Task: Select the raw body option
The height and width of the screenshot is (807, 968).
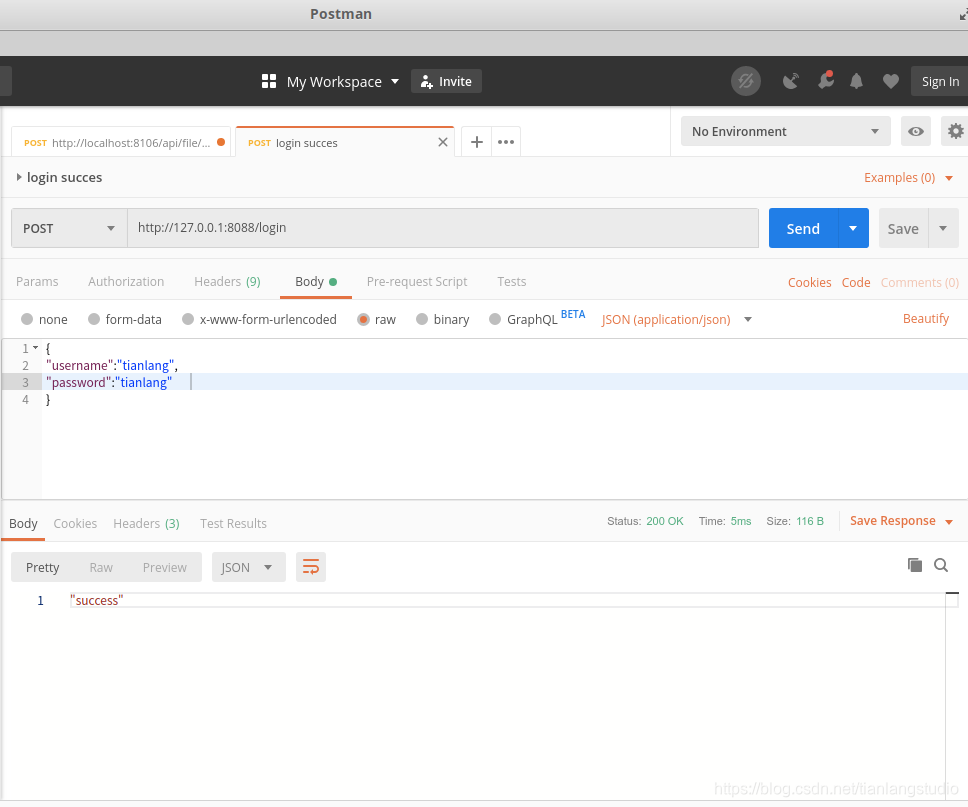Action: (x=376, y=319)
